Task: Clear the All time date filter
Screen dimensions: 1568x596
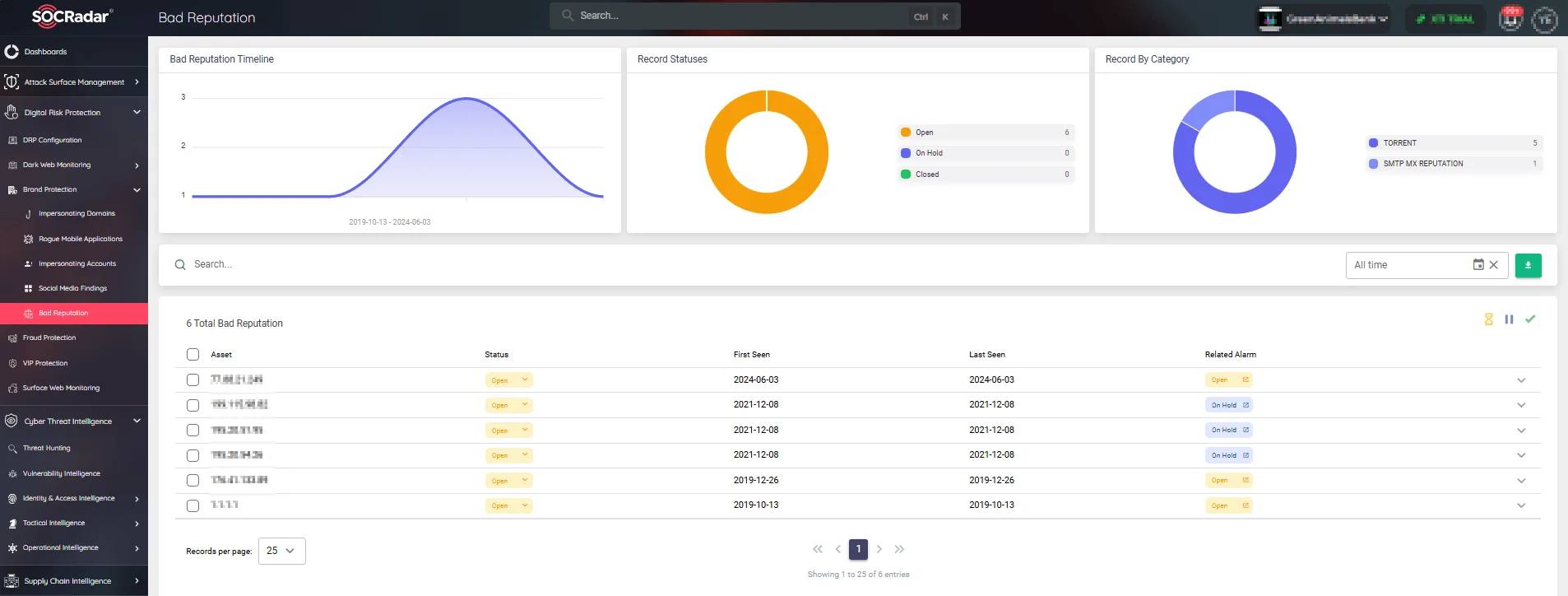Action: coord(1494,265)
